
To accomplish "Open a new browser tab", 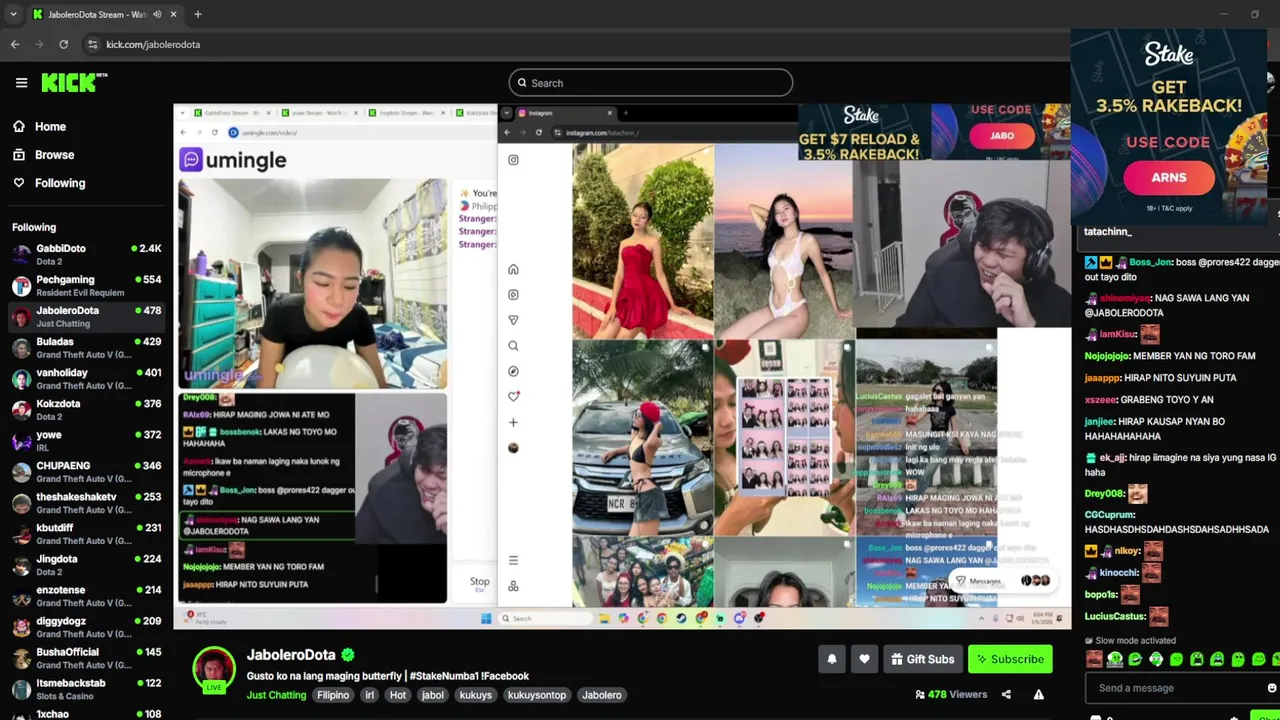I will click(198, 14).
